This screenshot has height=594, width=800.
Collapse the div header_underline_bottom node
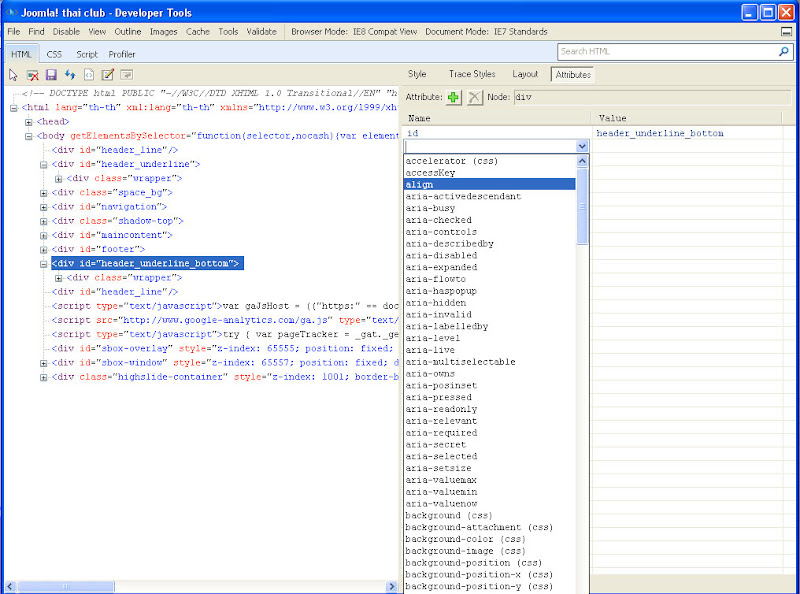point(43,264)
